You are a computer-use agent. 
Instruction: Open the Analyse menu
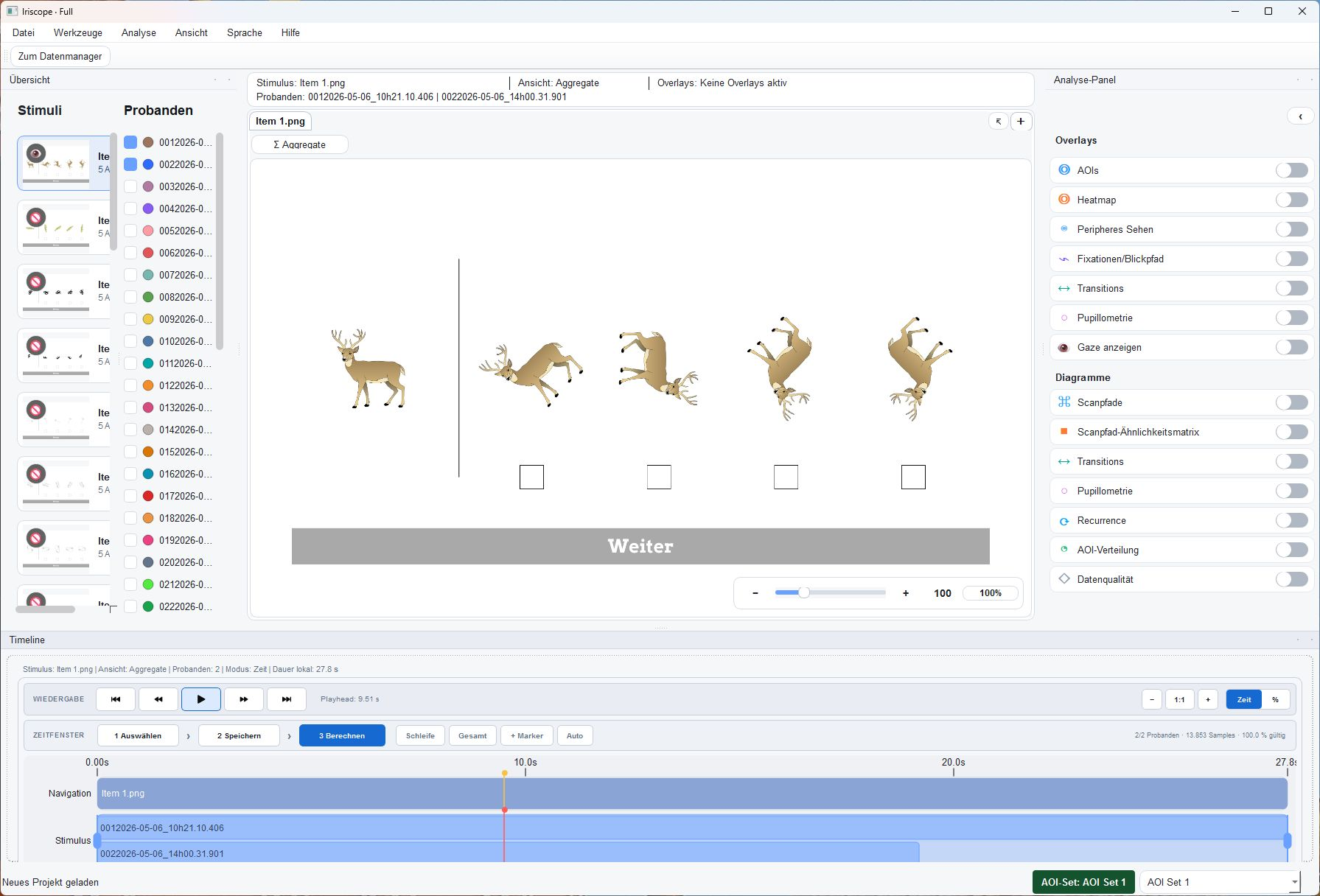pyautogui.click(x=139, y=32)
